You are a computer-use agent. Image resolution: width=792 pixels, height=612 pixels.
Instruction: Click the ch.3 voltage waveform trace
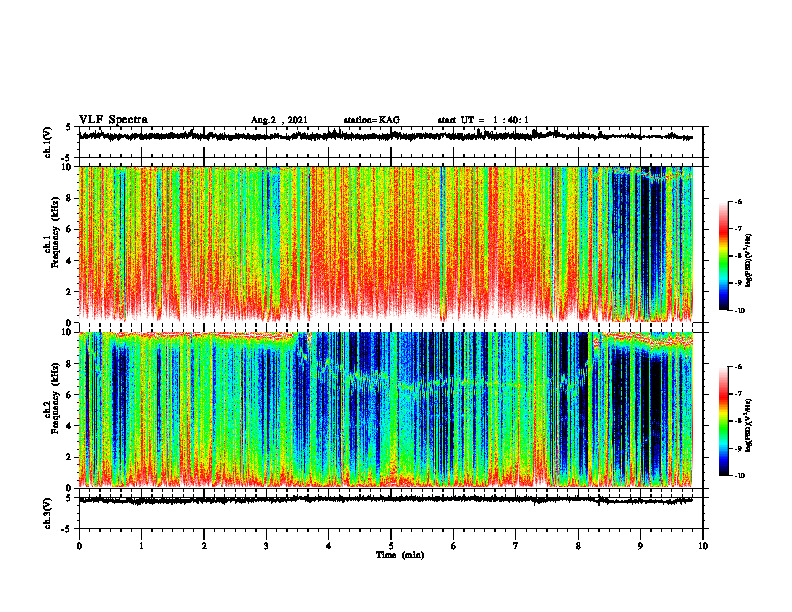tap(386, 500)
